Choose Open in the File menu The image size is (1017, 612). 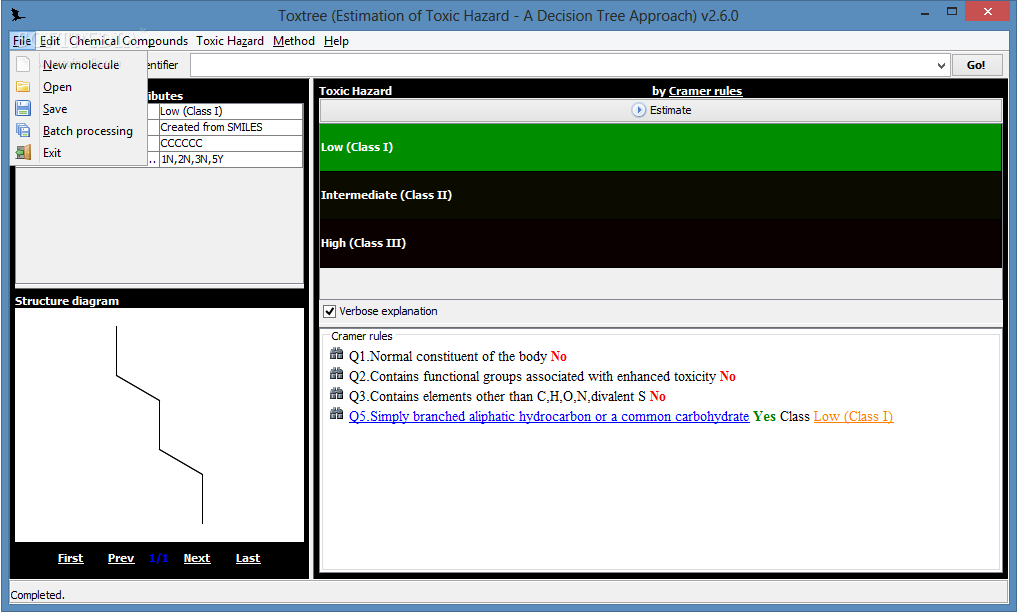[57, 87]
